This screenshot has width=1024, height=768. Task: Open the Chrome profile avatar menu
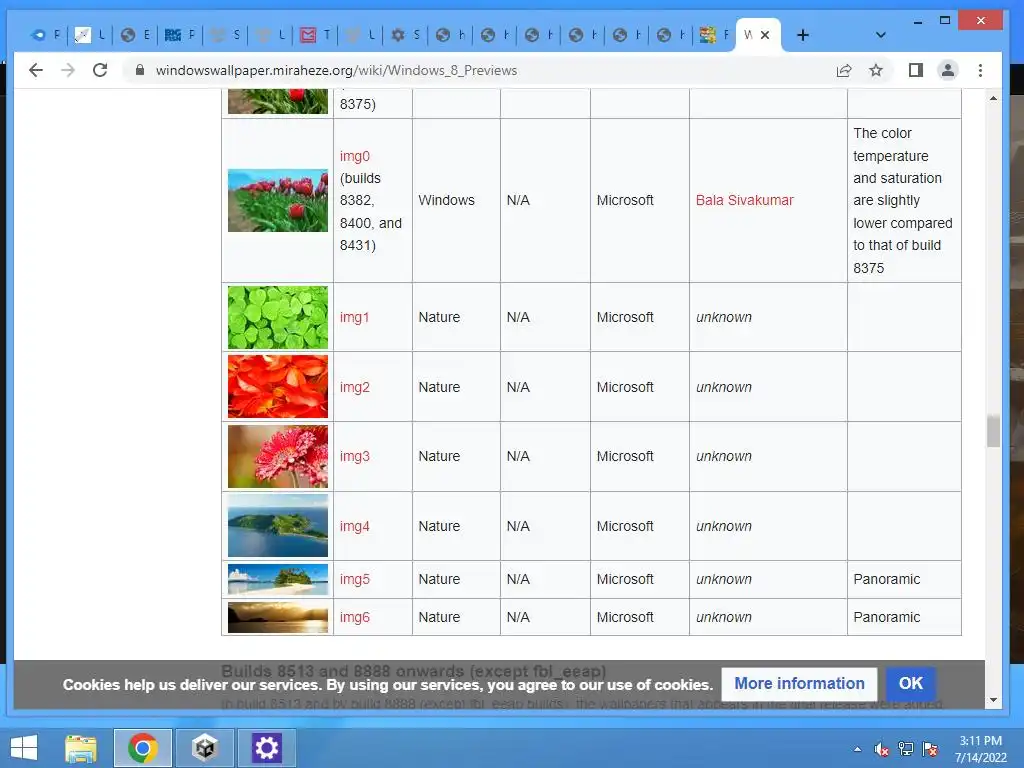click(x=948, y=70)
